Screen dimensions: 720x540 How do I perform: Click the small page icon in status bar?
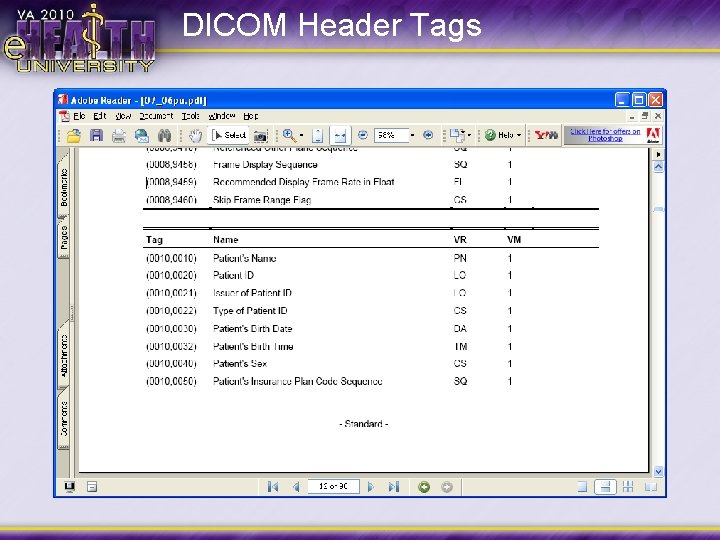(92, 487)
